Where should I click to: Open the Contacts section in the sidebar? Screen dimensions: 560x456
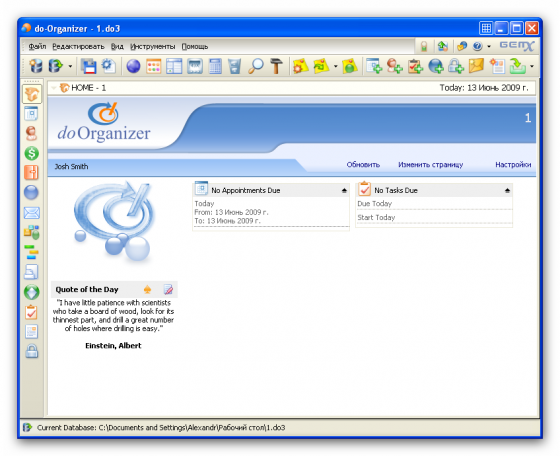31,134
